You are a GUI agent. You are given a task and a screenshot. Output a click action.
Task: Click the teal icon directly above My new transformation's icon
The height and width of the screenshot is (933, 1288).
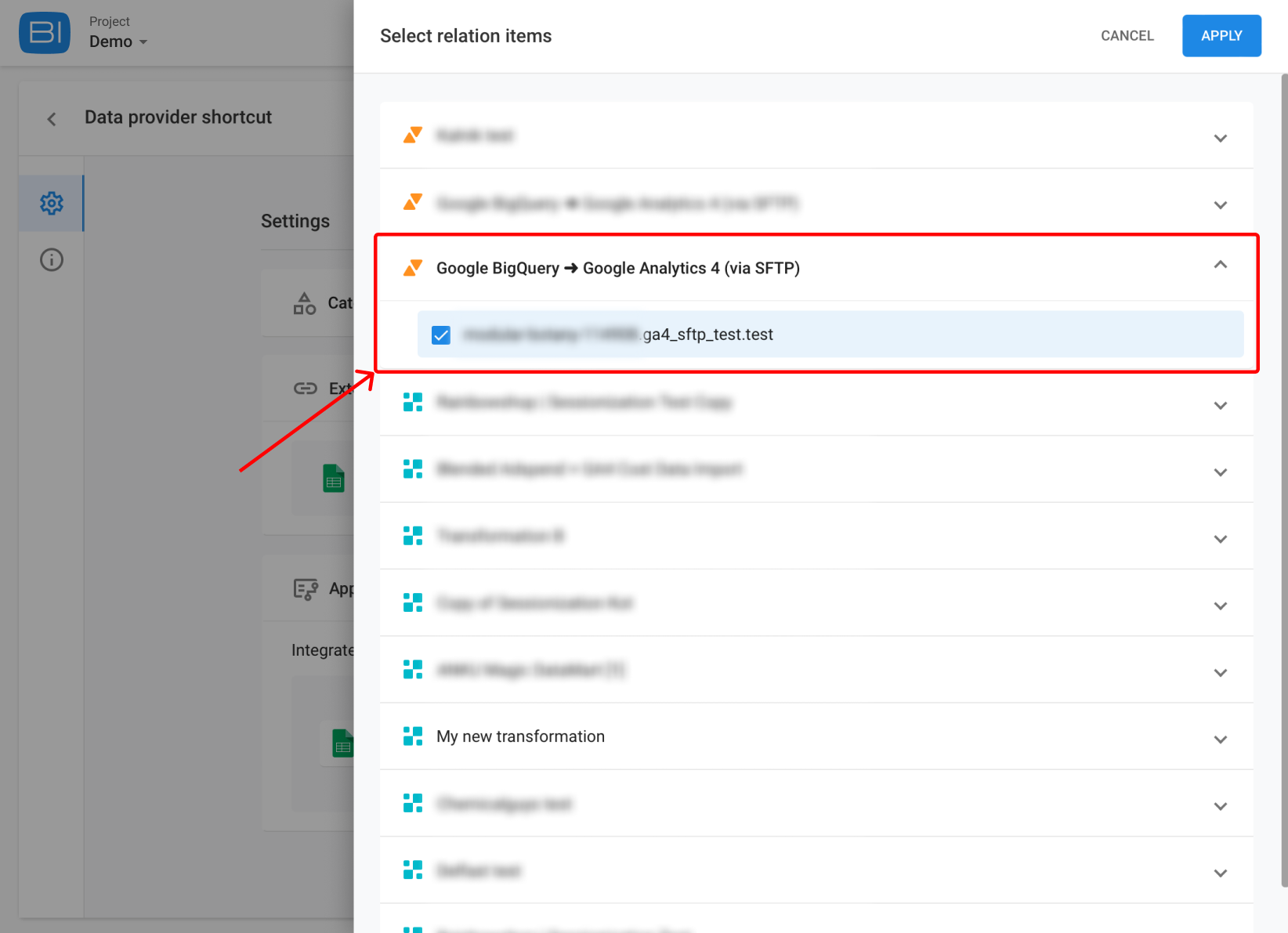(413, 669)
